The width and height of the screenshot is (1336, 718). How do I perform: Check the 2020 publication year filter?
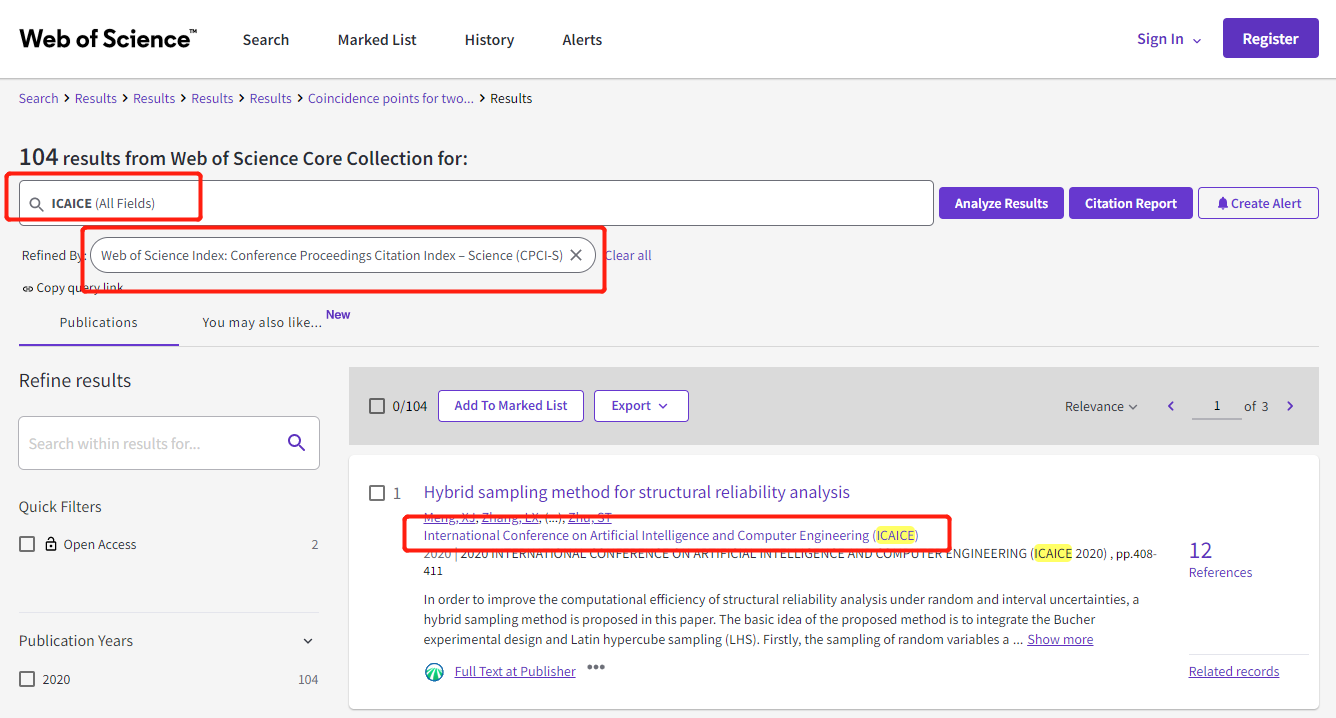[27, 679]
